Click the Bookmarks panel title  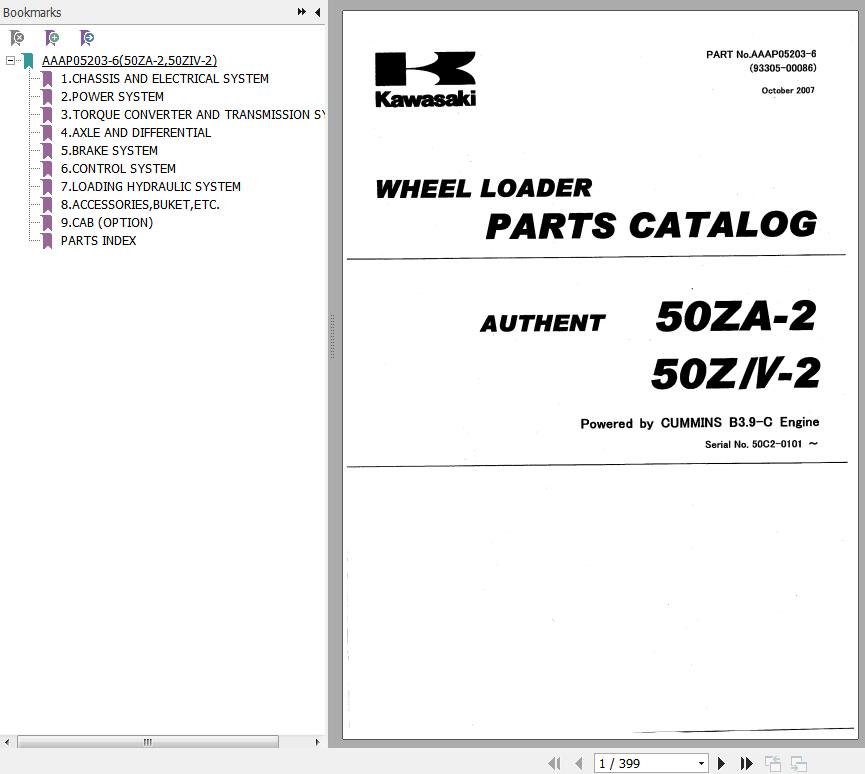32,12
